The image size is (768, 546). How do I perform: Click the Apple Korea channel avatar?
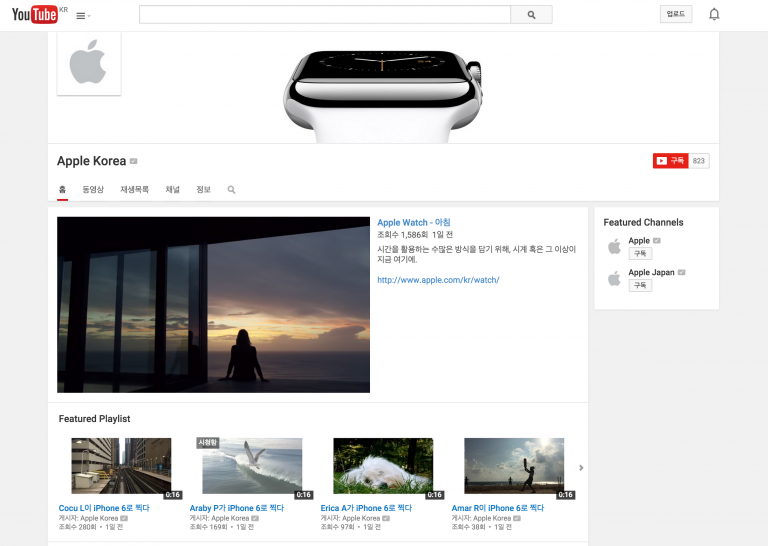(89, 64)
